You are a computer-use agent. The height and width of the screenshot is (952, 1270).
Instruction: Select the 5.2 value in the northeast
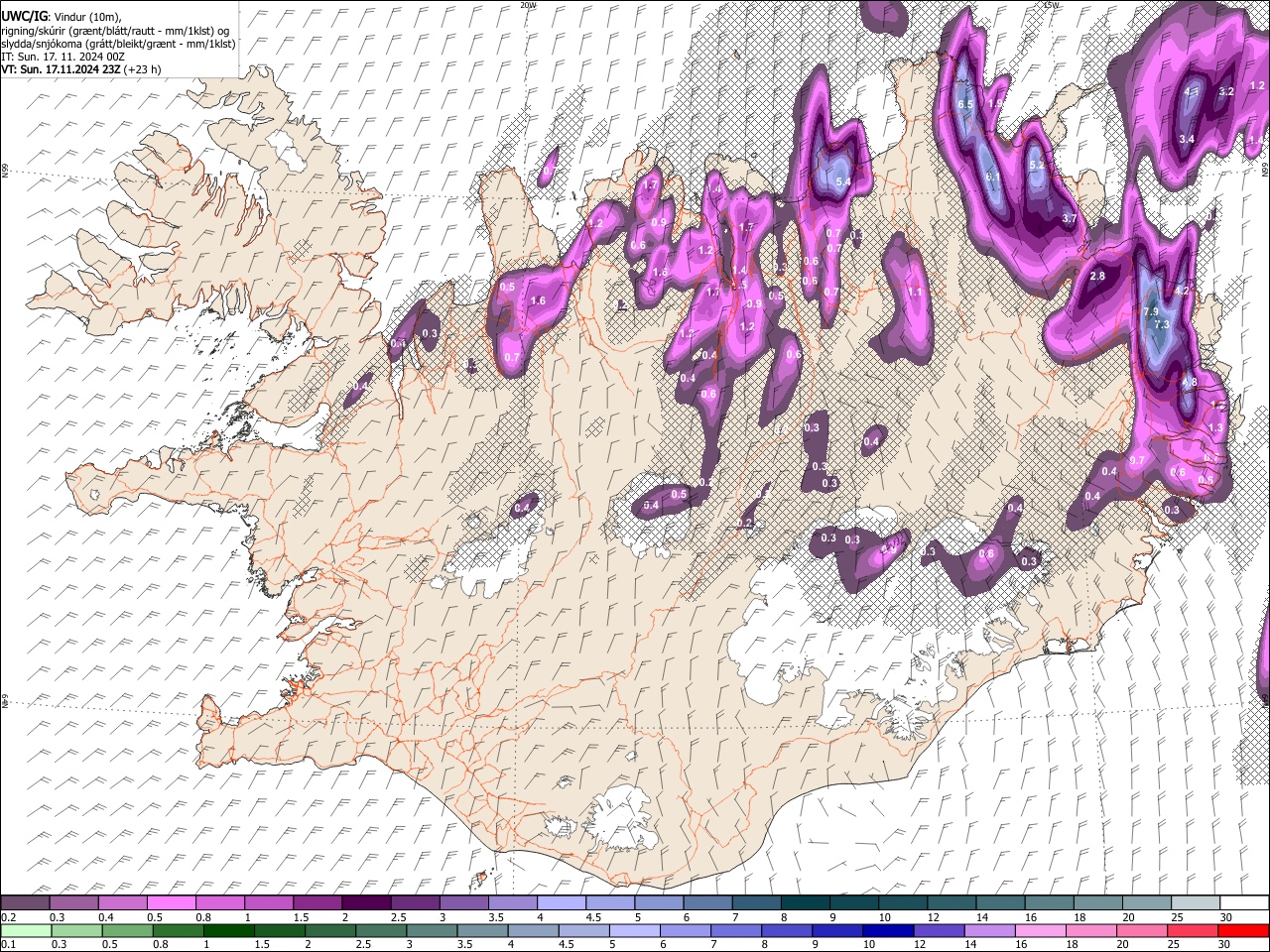tap(1037, 165)
